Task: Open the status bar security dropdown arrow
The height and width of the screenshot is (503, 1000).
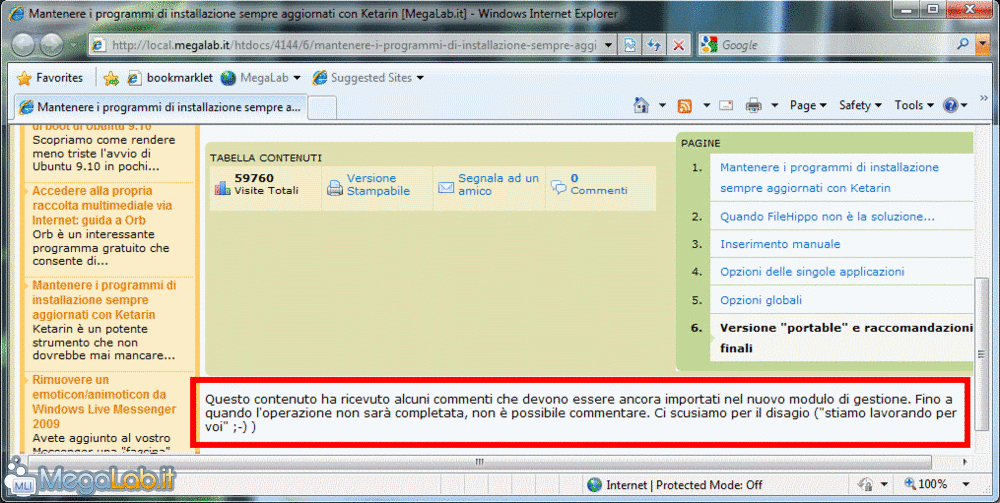Action: (886, 485)
